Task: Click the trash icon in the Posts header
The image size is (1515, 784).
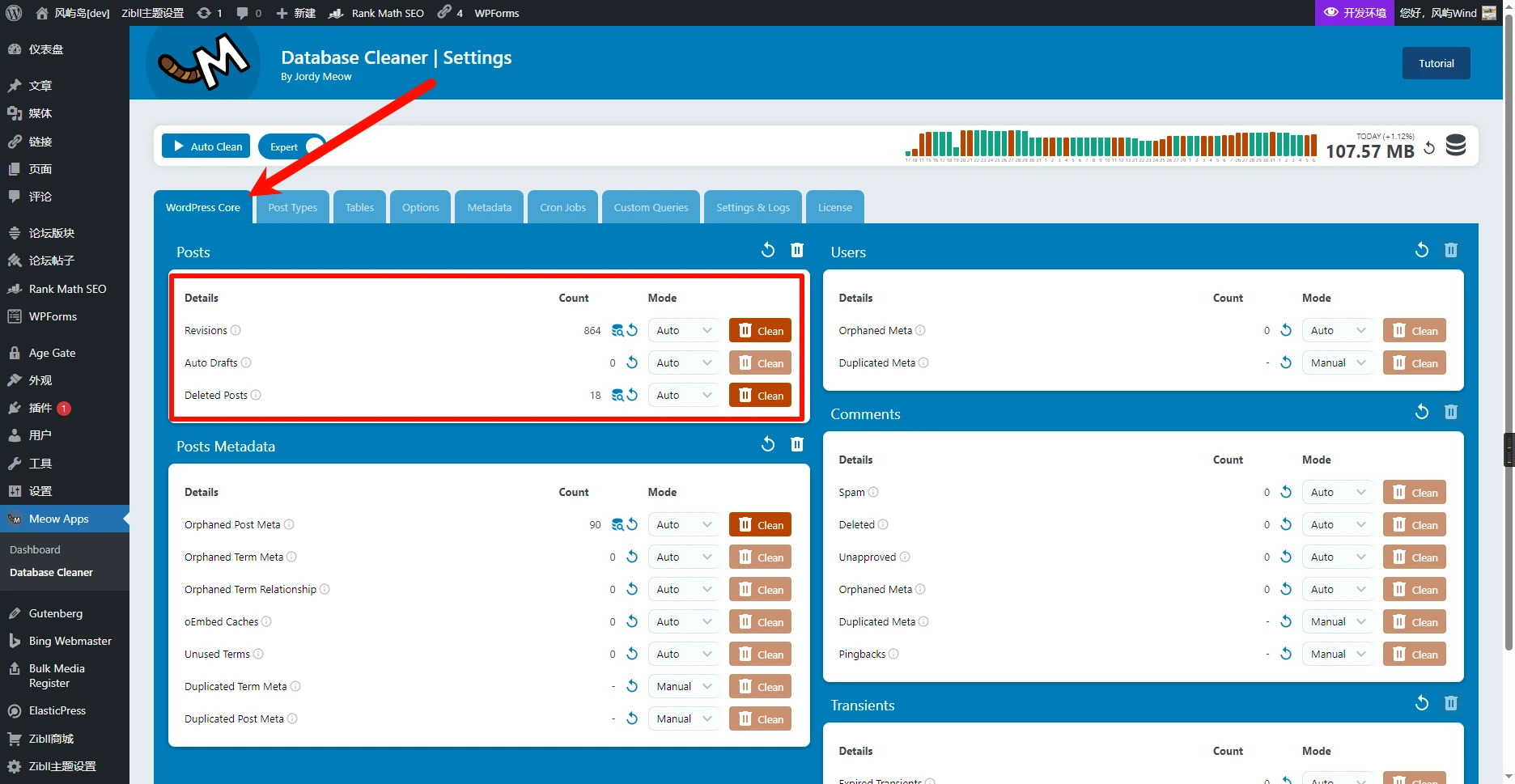Action: [797, 250]
